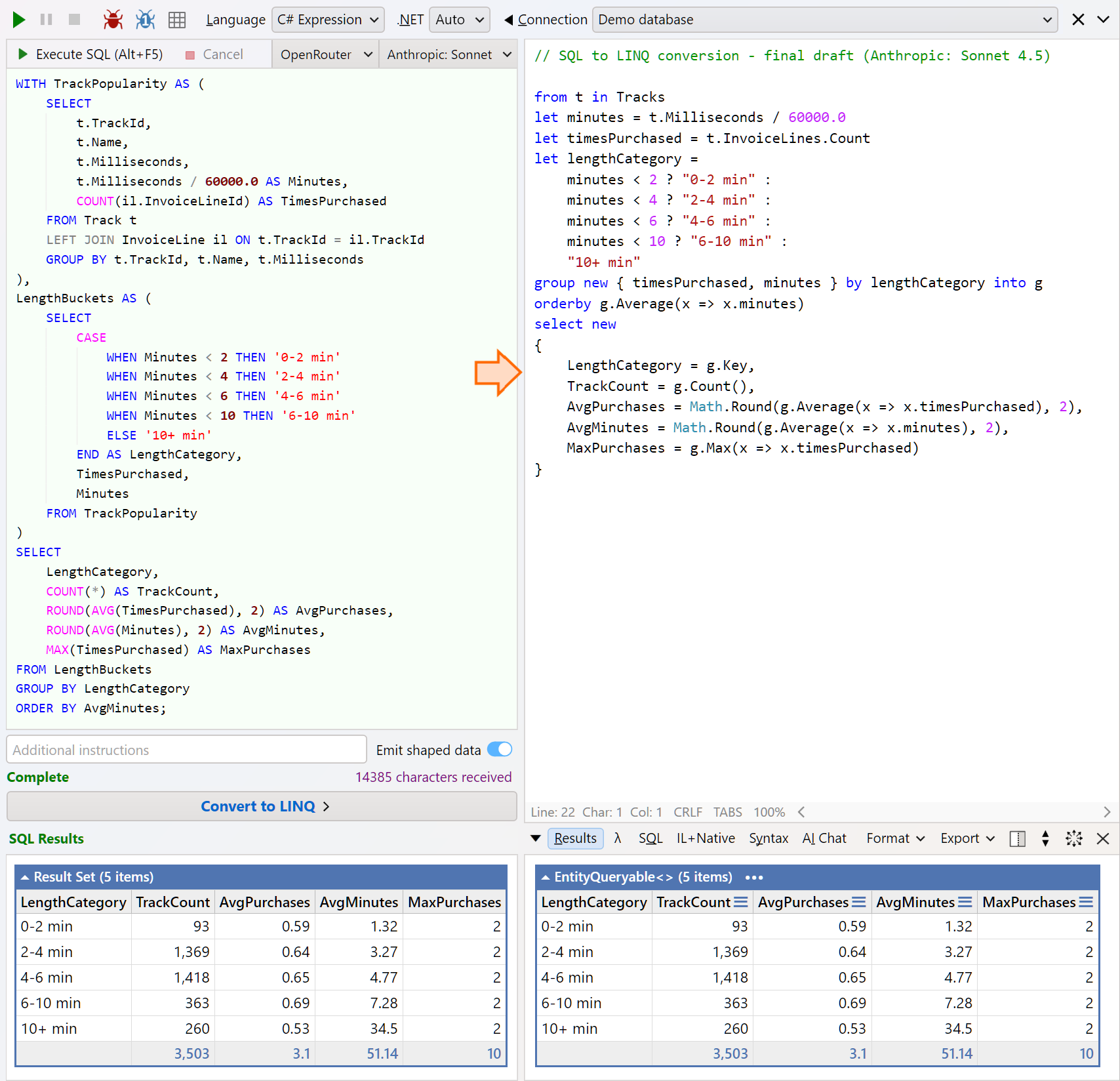Pause execution using the pause icon

pyautogui.click(x=46, y=19)
